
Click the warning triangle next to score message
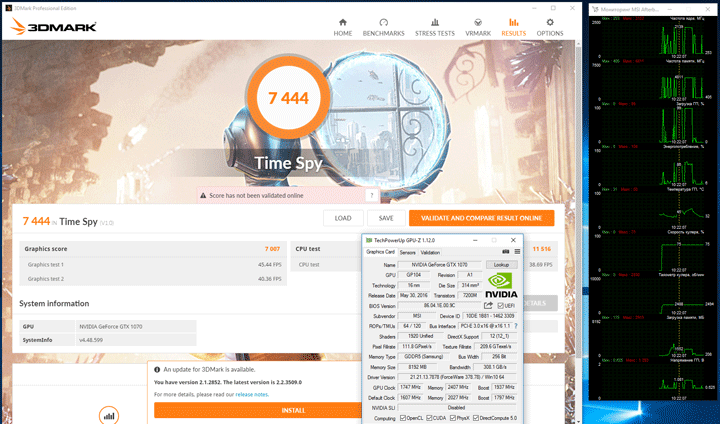click(x=203, y=196)
